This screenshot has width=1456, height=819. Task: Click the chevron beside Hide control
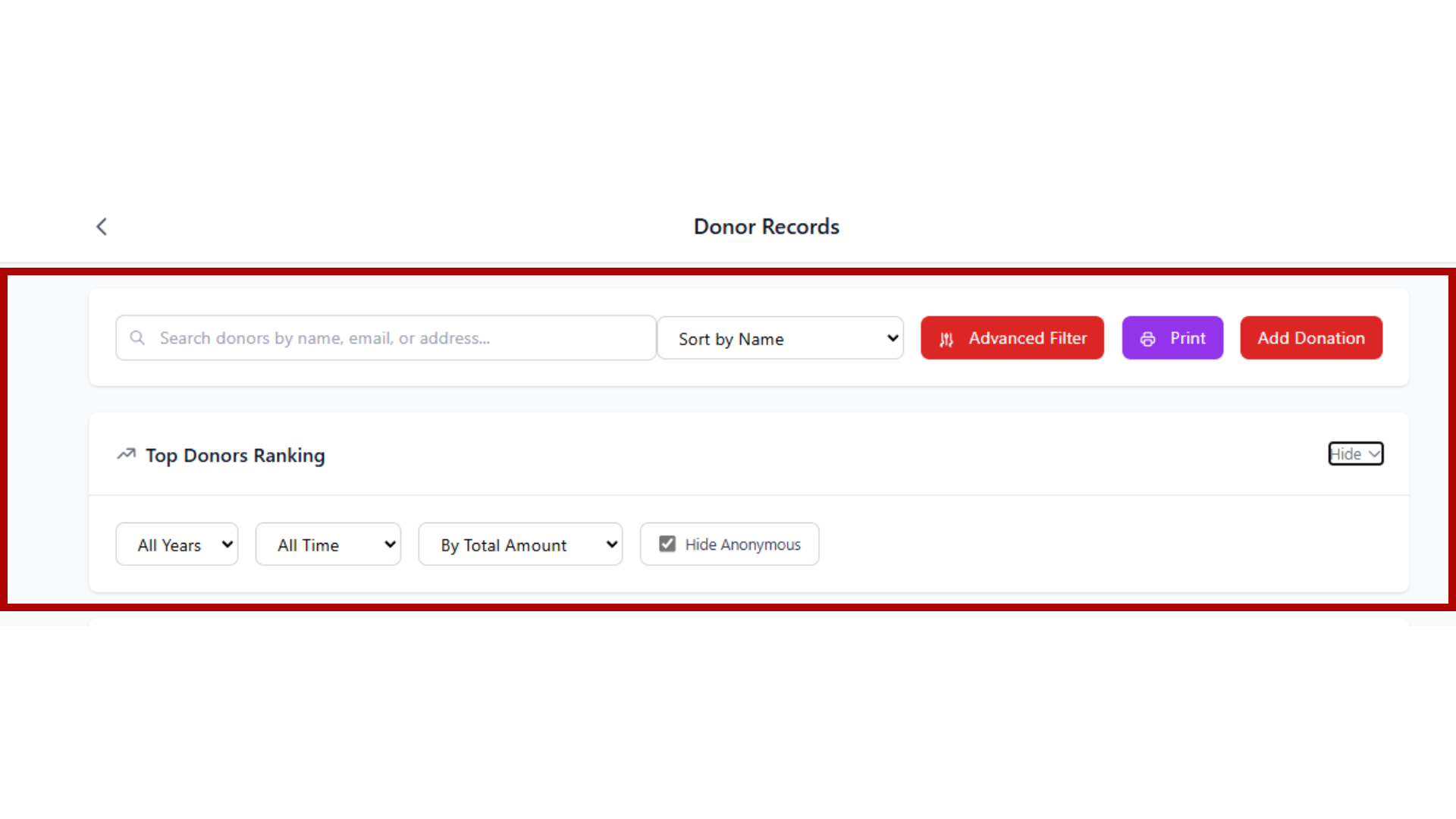[x=1375, y=453]
